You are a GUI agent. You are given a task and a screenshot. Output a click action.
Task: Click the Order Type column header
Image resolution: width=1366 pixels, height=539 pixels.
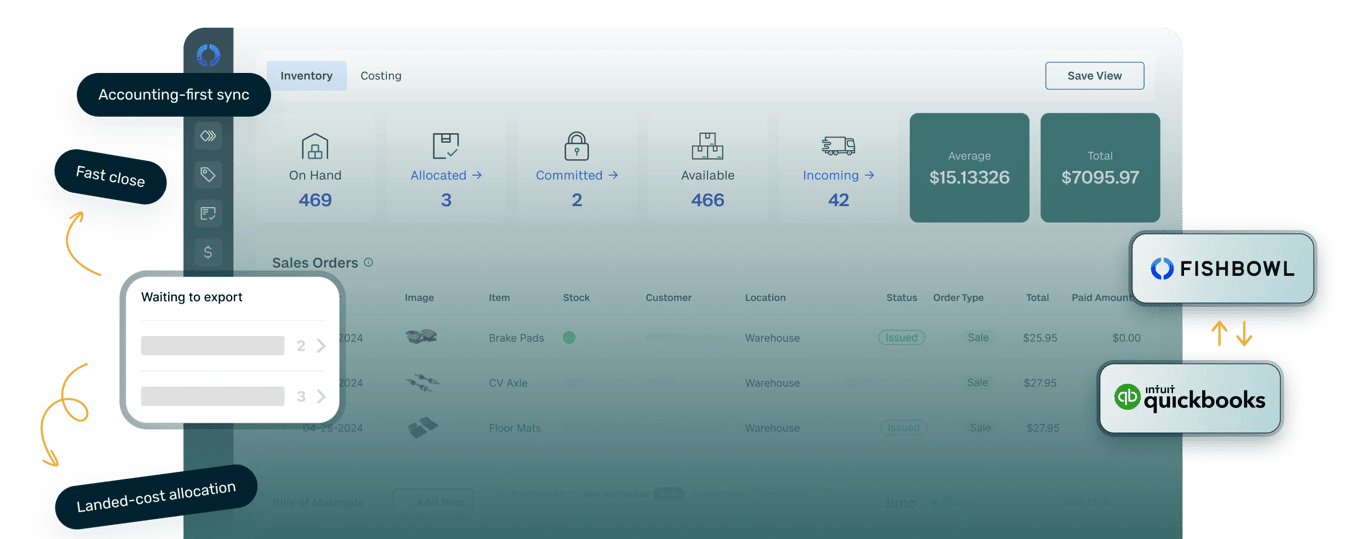click(958, 298)
